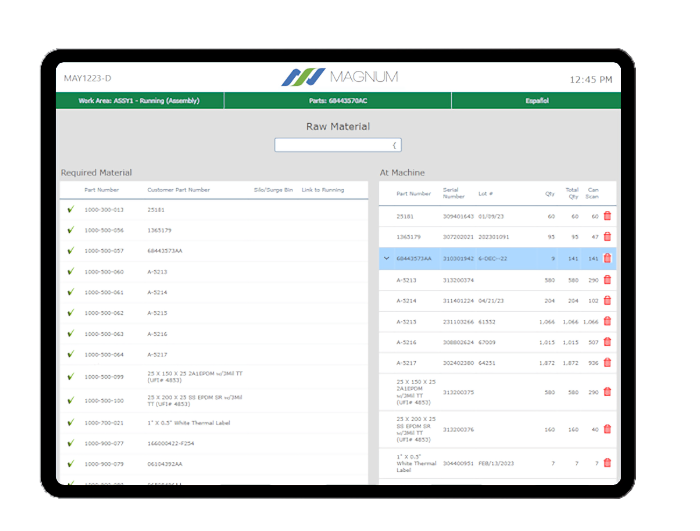This screenshot has width=700, height=531.
Task: Click Part Number header in Required Material
Action: pyautogui.click(x=102, y=190)
